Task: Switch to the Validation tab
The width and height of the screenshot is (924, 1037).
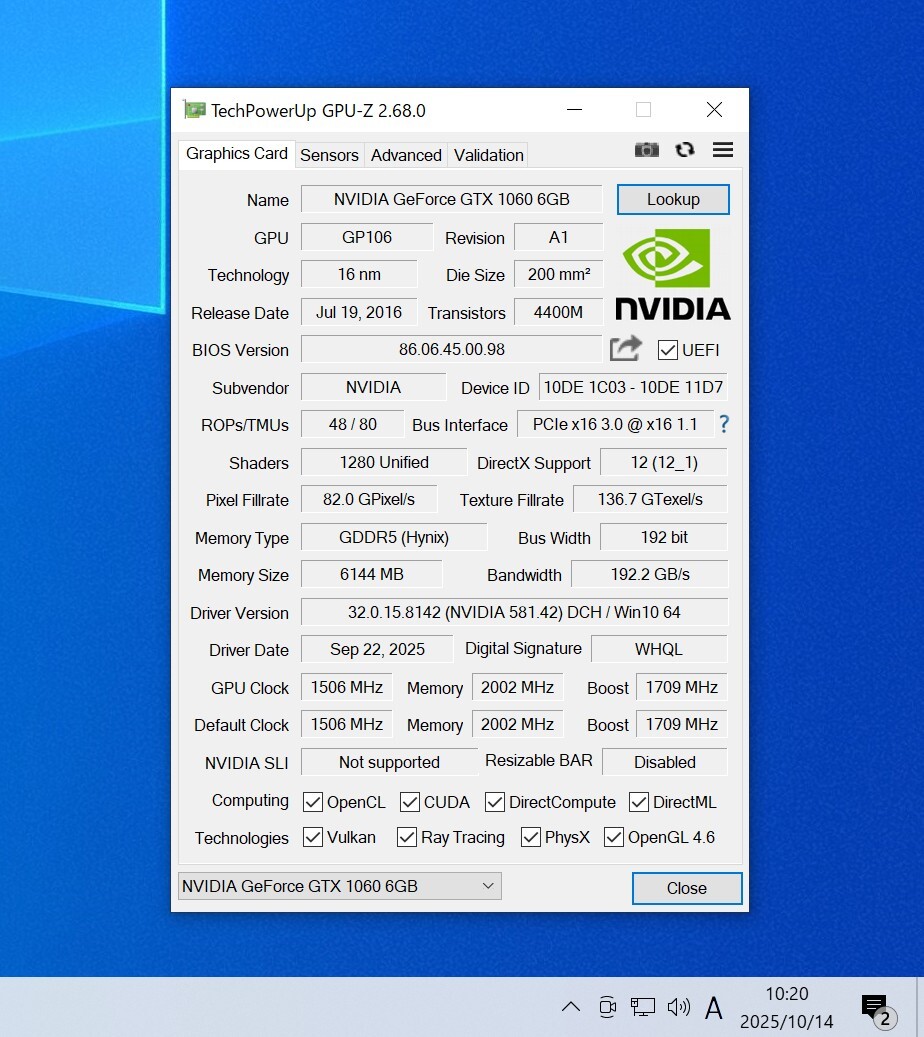Action: (x=488, y=155)
